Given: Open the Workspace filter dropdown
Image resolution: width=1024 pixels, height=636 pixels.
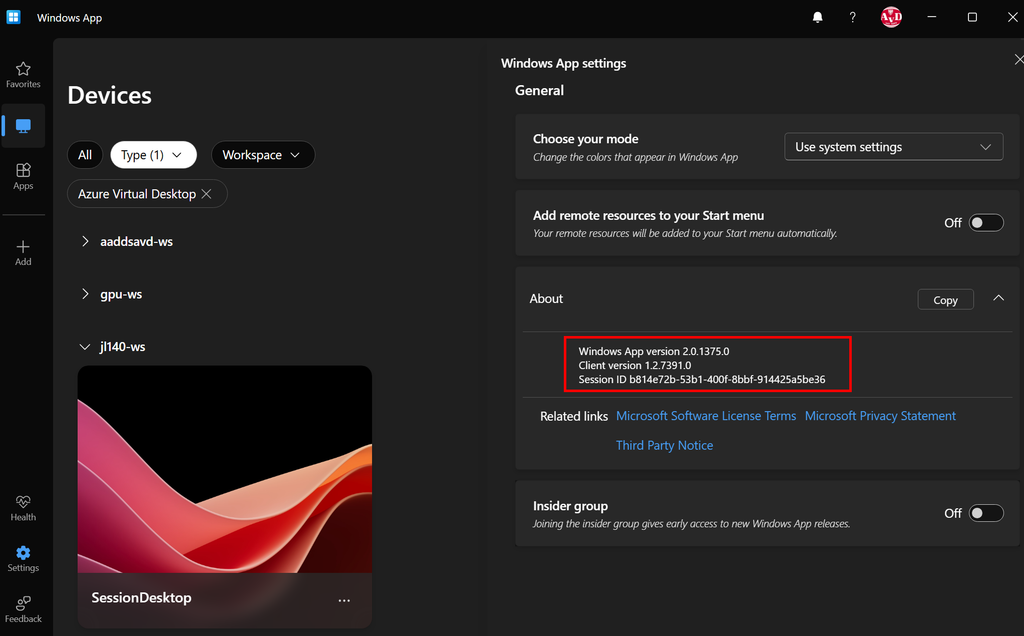Looking at the screenshot, I should (x=263, y=155).
